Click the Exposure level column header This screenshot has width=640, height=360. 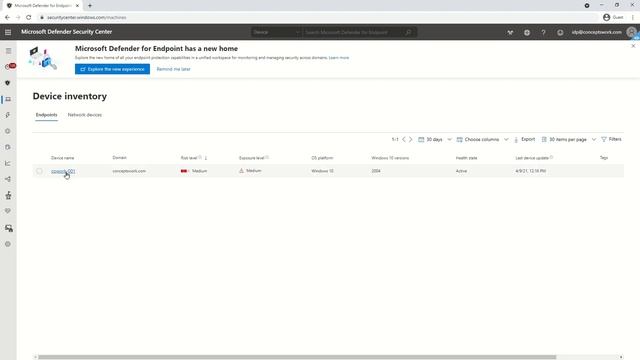tap(253, 158)
